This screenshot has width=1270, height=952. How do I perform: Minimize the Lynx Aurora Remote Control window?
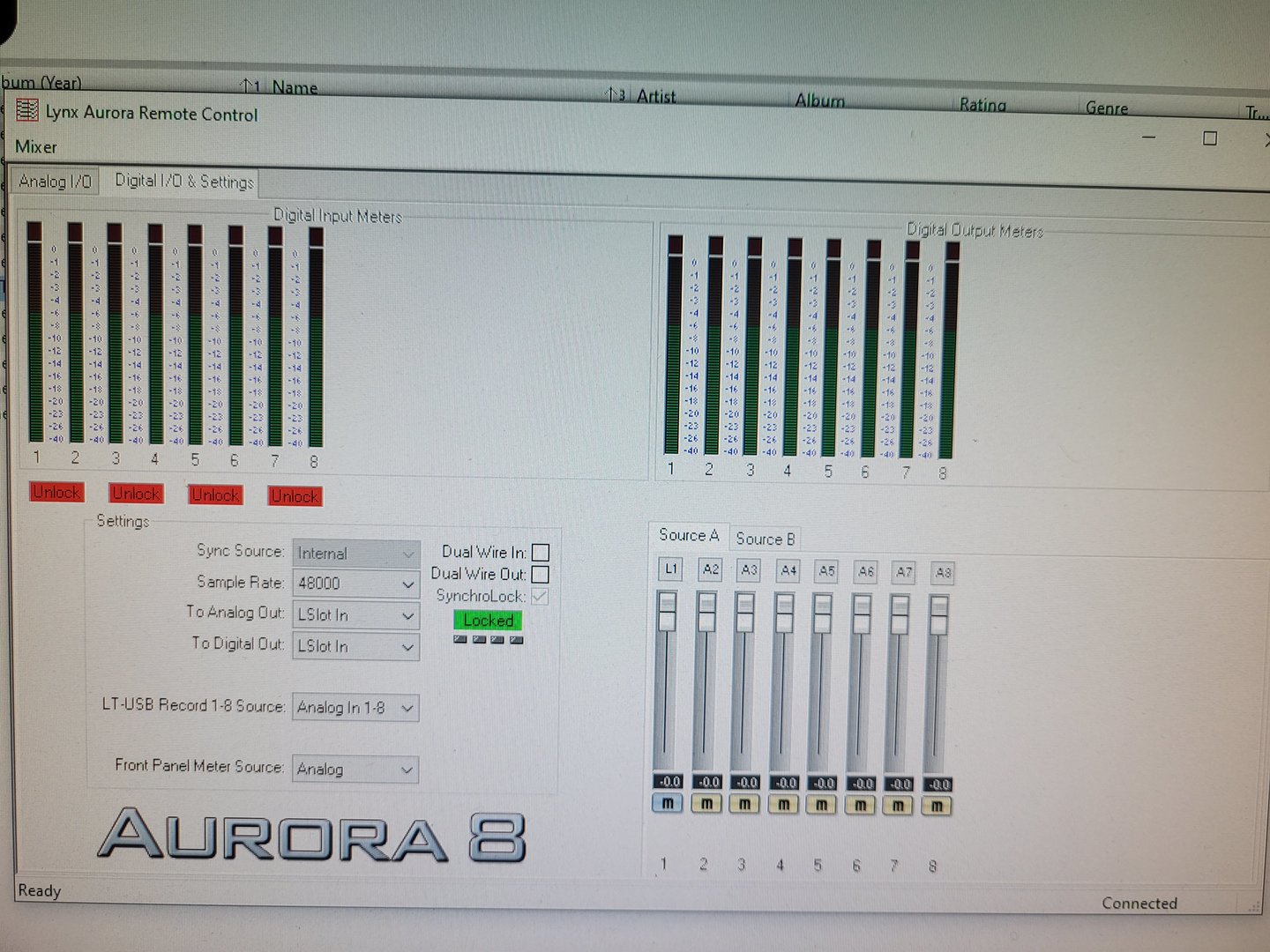1148,137
